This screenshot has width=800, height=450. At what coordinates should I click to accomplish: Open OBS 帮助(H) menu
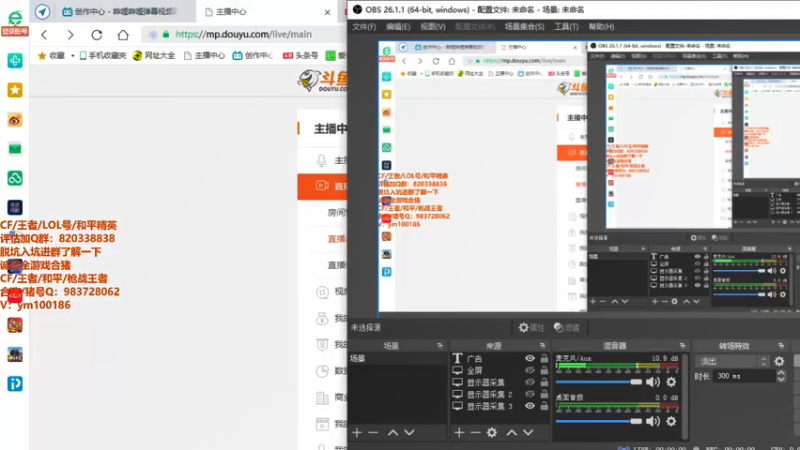(601, 27)
